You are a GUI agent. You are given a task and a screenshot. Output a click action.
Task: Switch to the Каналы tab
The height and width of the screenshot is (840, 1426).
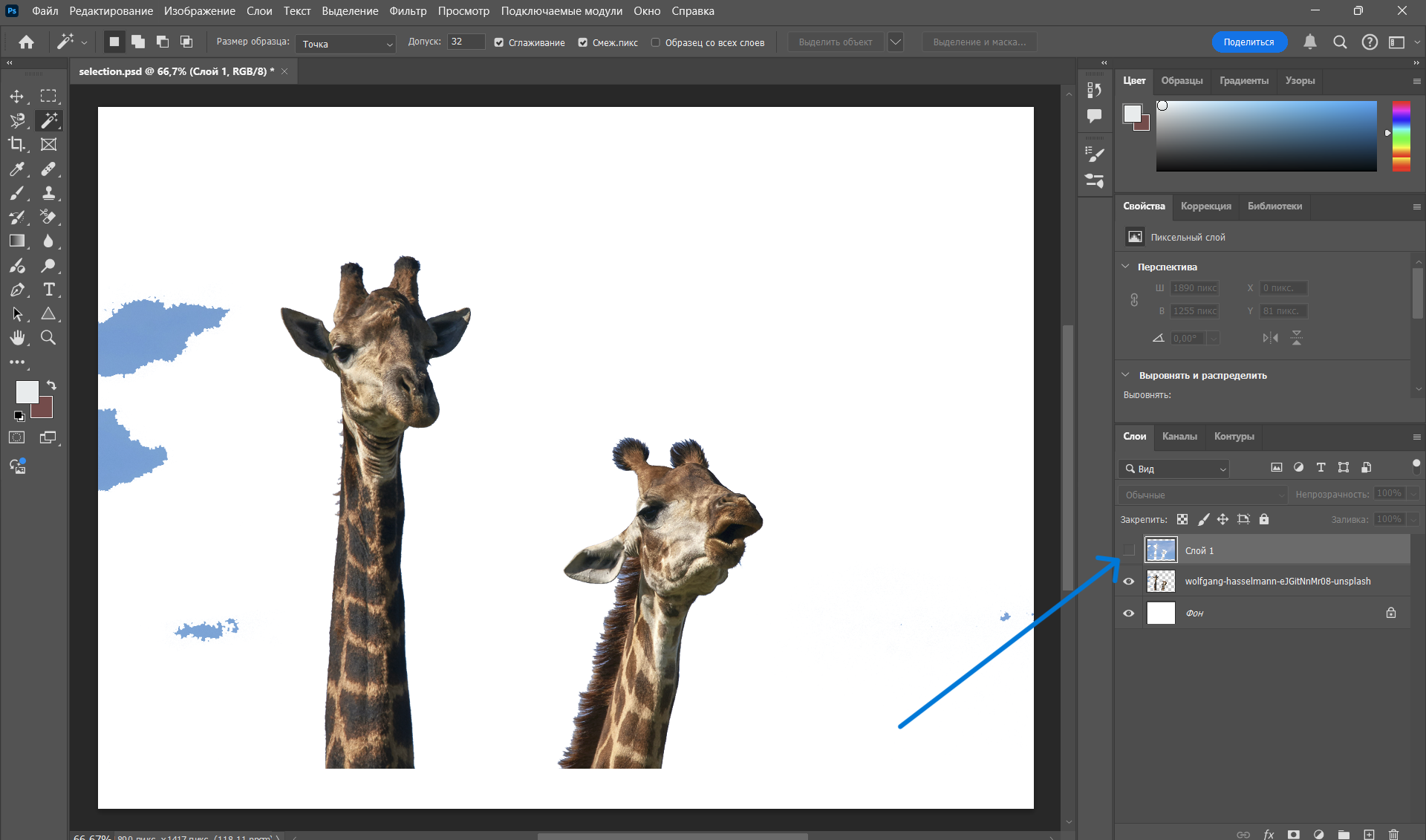tap(1179, 436)
